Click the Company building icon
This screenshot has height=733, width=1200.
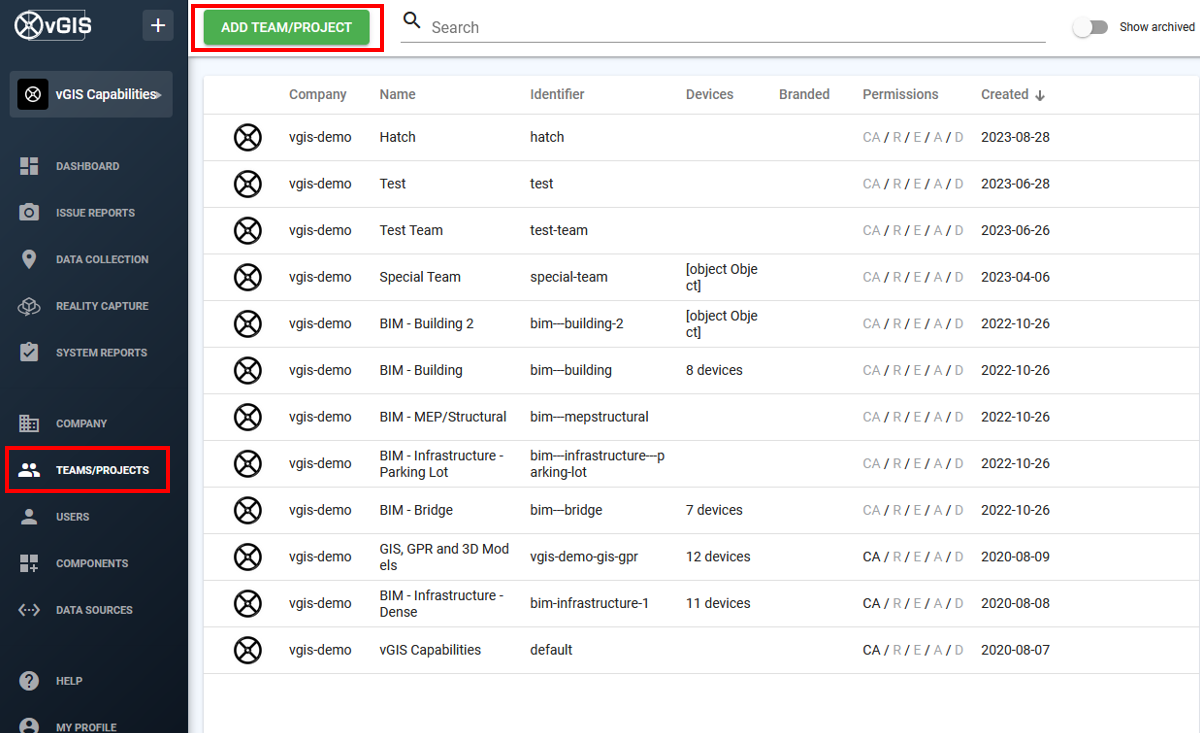click(29, 424)
